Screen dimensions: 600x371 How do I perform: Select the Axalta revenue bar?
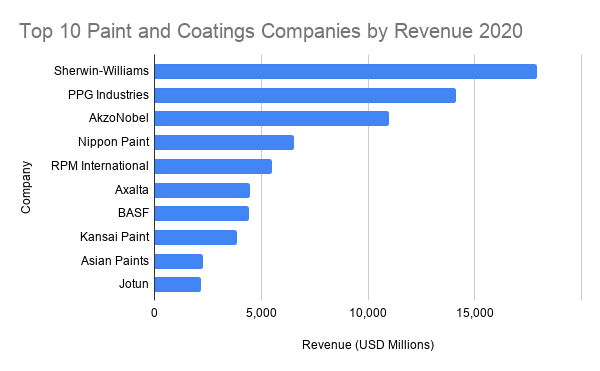pyautogui.click(x=202, y=190)
